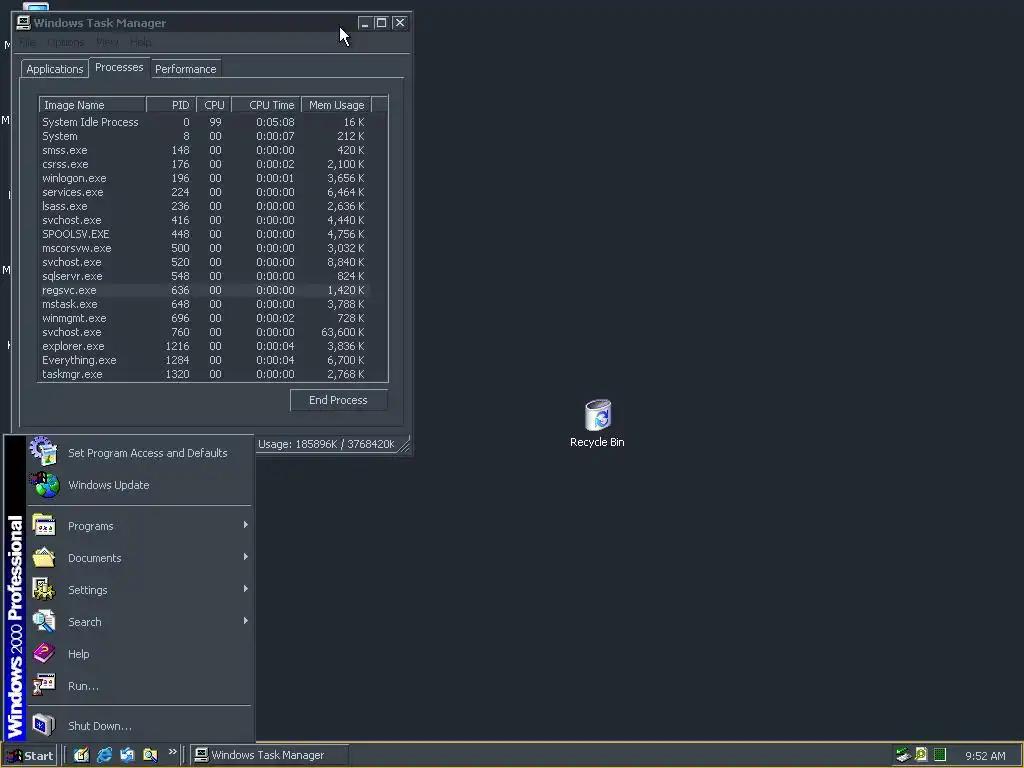Click the Start button
Viewport: 1024px width, 768px height.
(x=30, y=756)
